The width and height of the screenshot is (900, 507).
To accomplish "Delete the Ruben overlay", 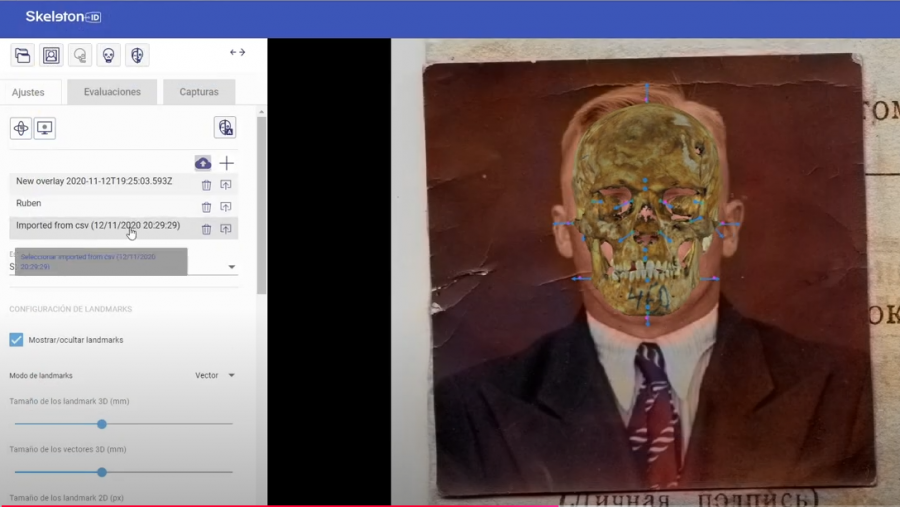I will [206, 207].
